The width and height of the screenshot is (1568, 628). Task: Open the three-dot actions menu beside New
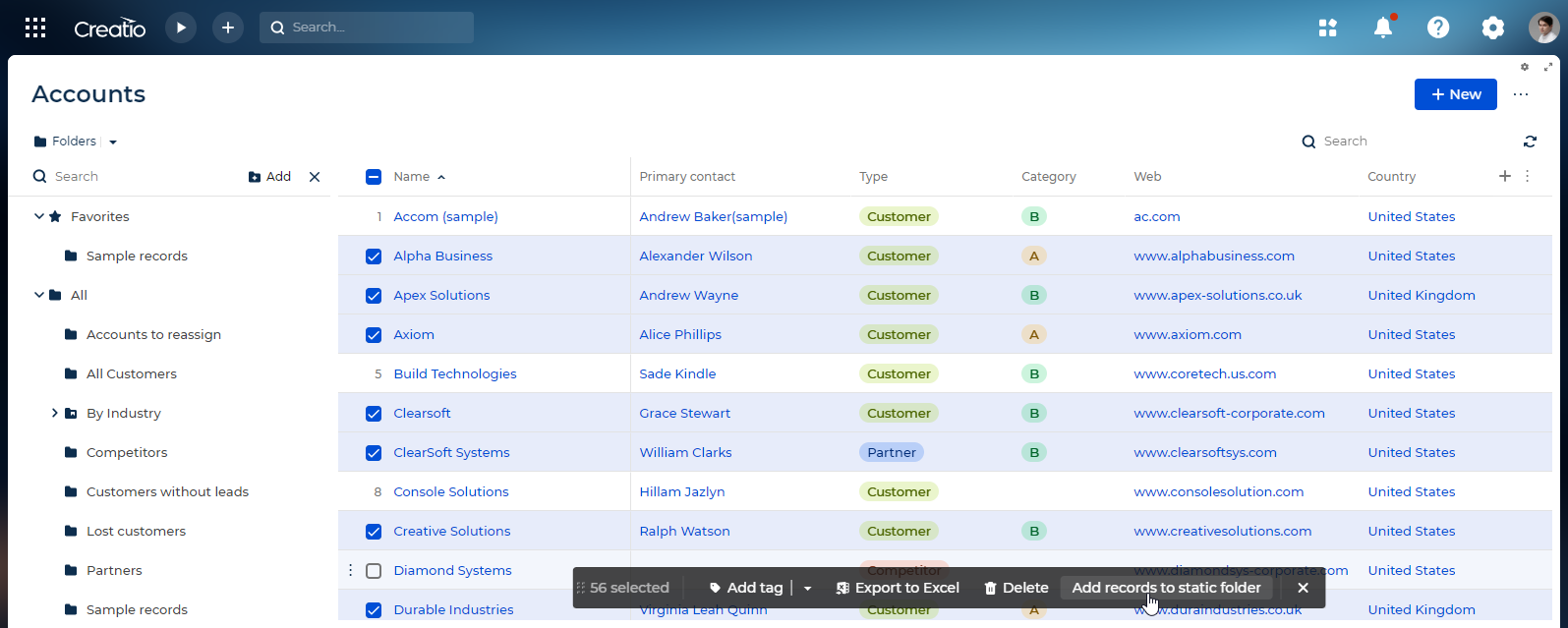1521,94
